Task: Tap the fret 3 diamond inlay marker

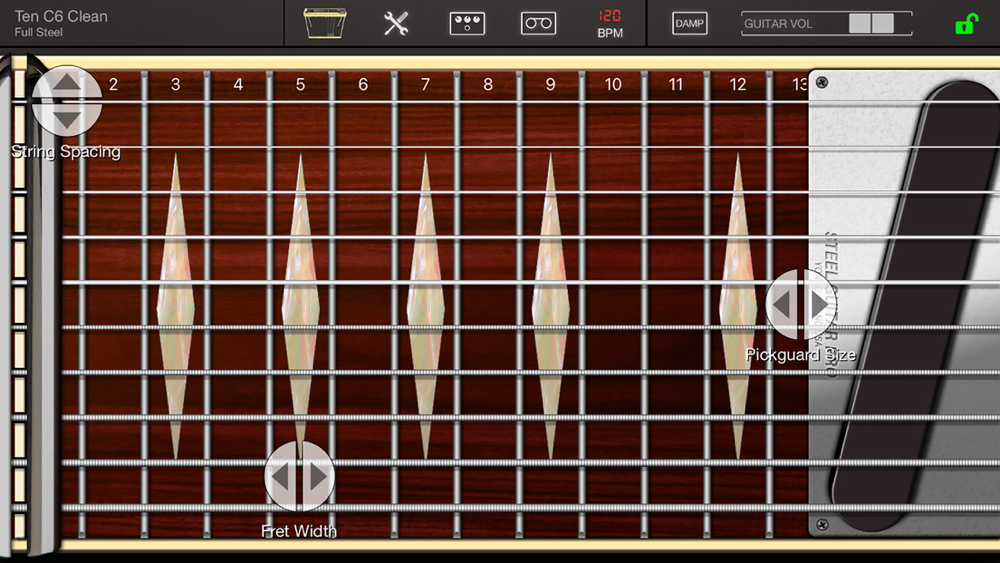Action: pos(175,306)
